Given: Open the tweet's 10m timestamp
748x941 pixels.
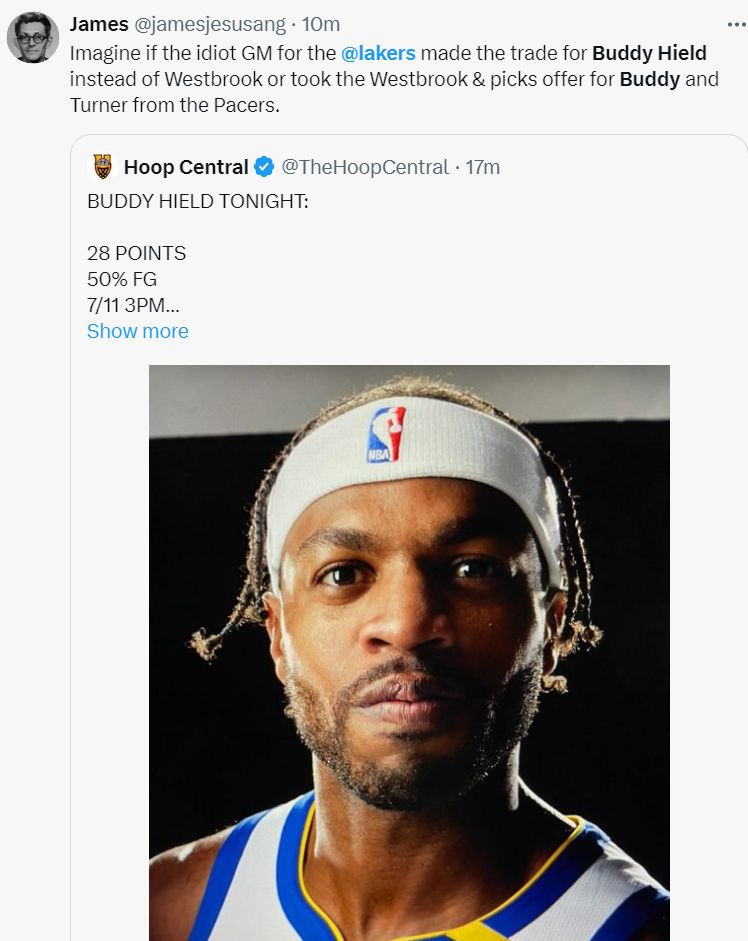Looking at the screenshot, I should 321,24.
